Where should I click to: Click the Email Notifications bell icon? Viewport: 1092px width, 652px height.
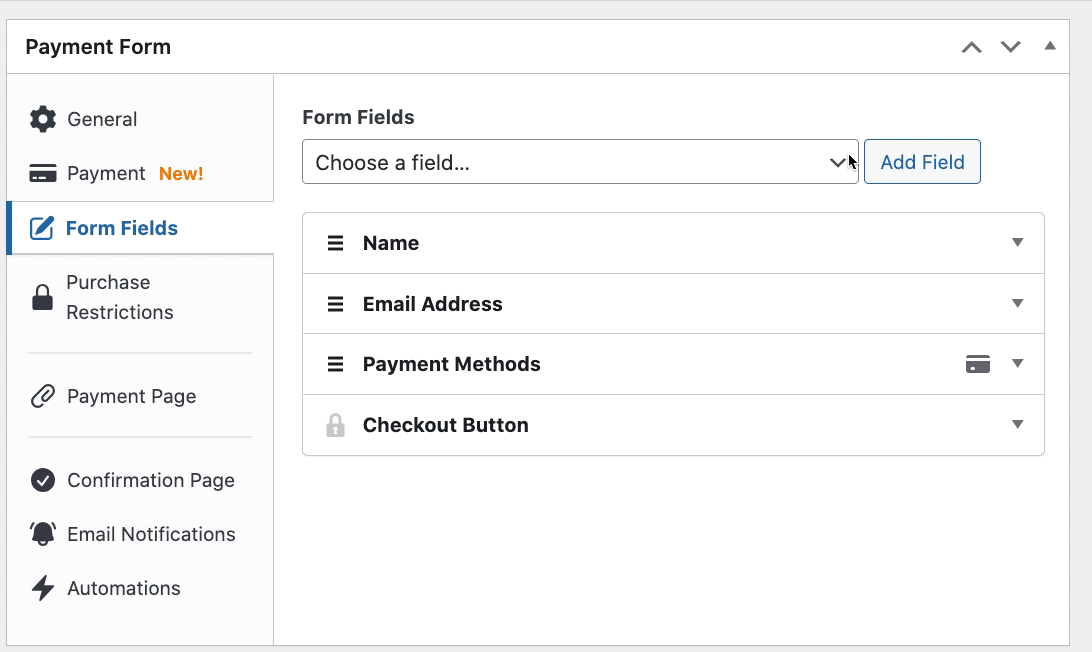click(x=43, y=534)
